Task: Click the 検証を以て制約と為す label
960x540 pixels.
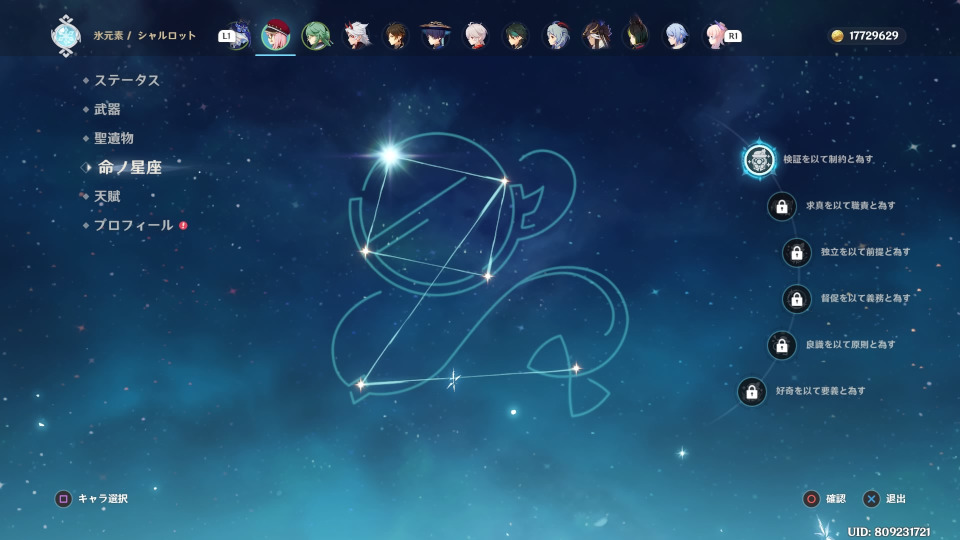Action: pos(828,159)
